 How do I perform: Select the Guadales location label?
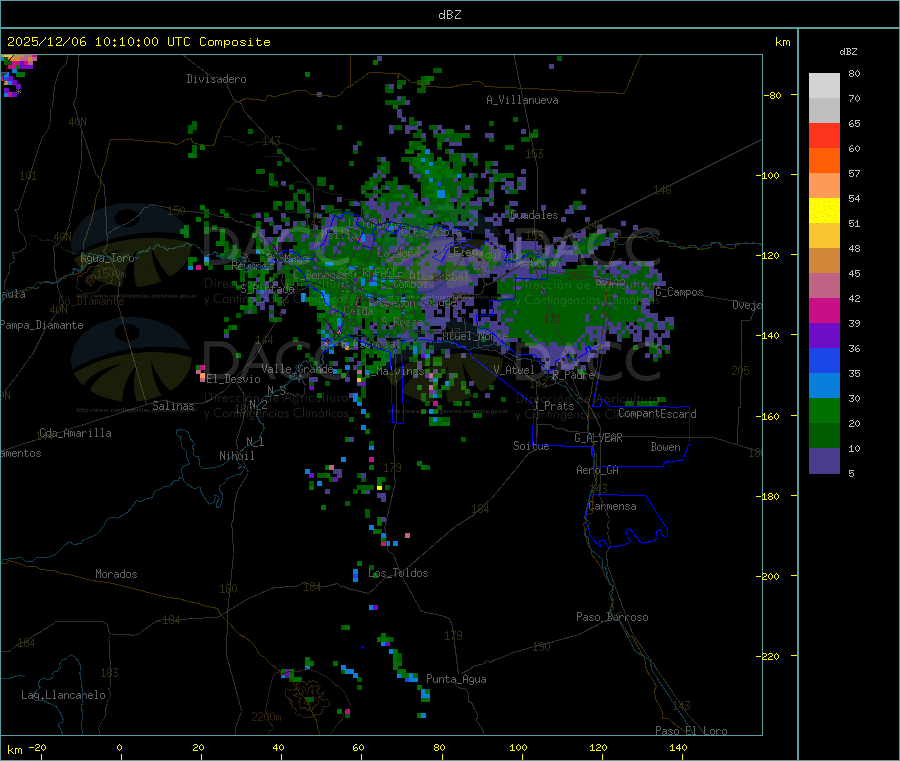(x=534, y=215)
